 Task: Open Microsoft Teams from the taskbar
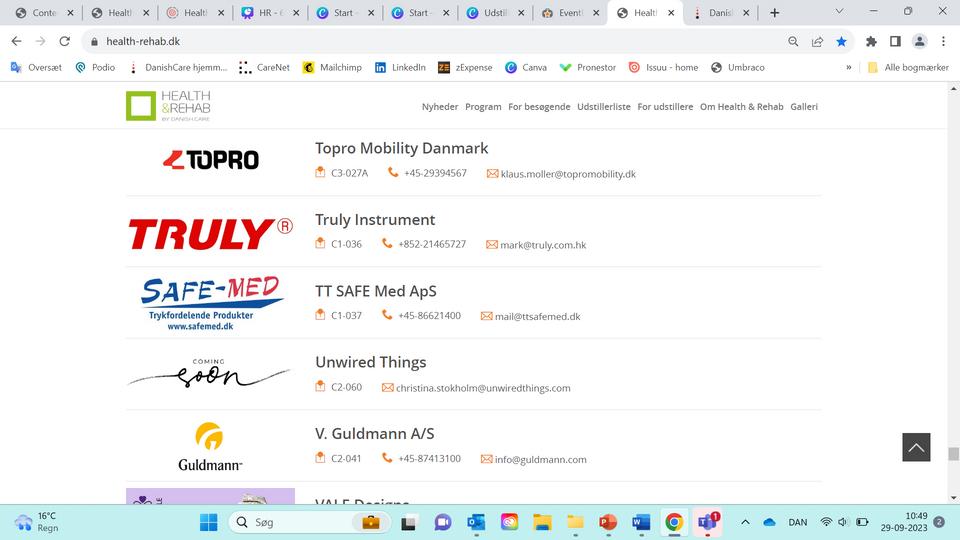708,522
